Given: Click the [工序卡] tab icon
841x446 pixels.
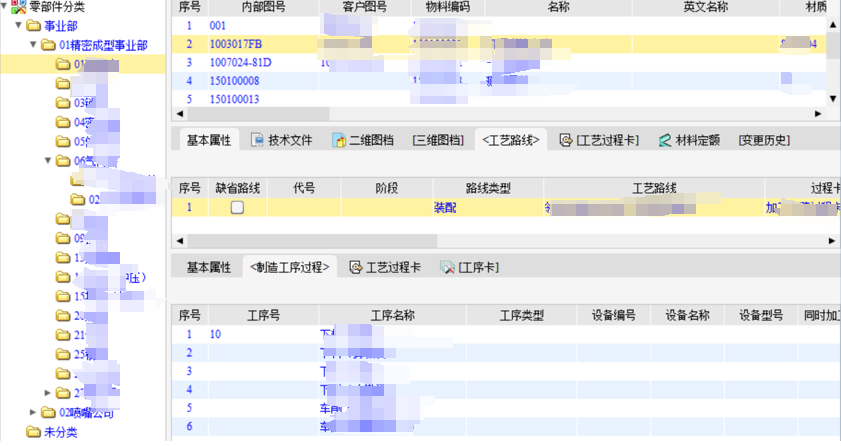Looking at the screenshot, I should (447, 267).
